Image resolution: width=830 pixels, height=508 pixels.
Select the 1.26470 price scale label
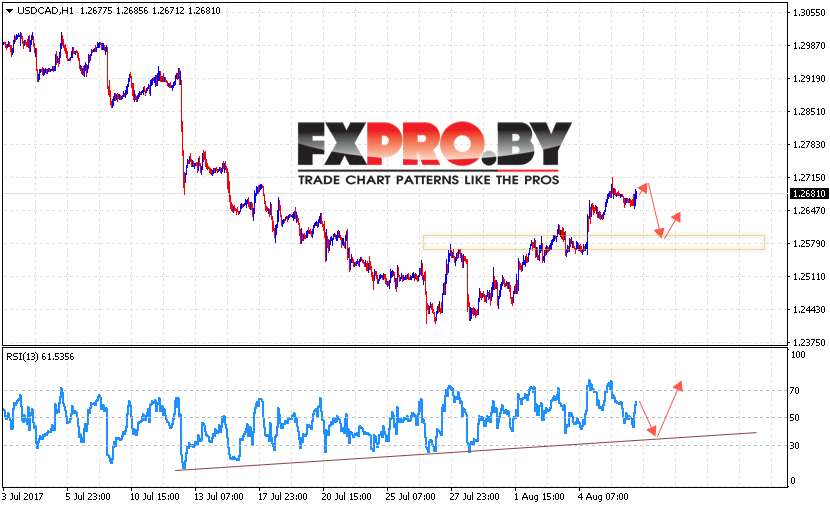(x=809, y=211)
